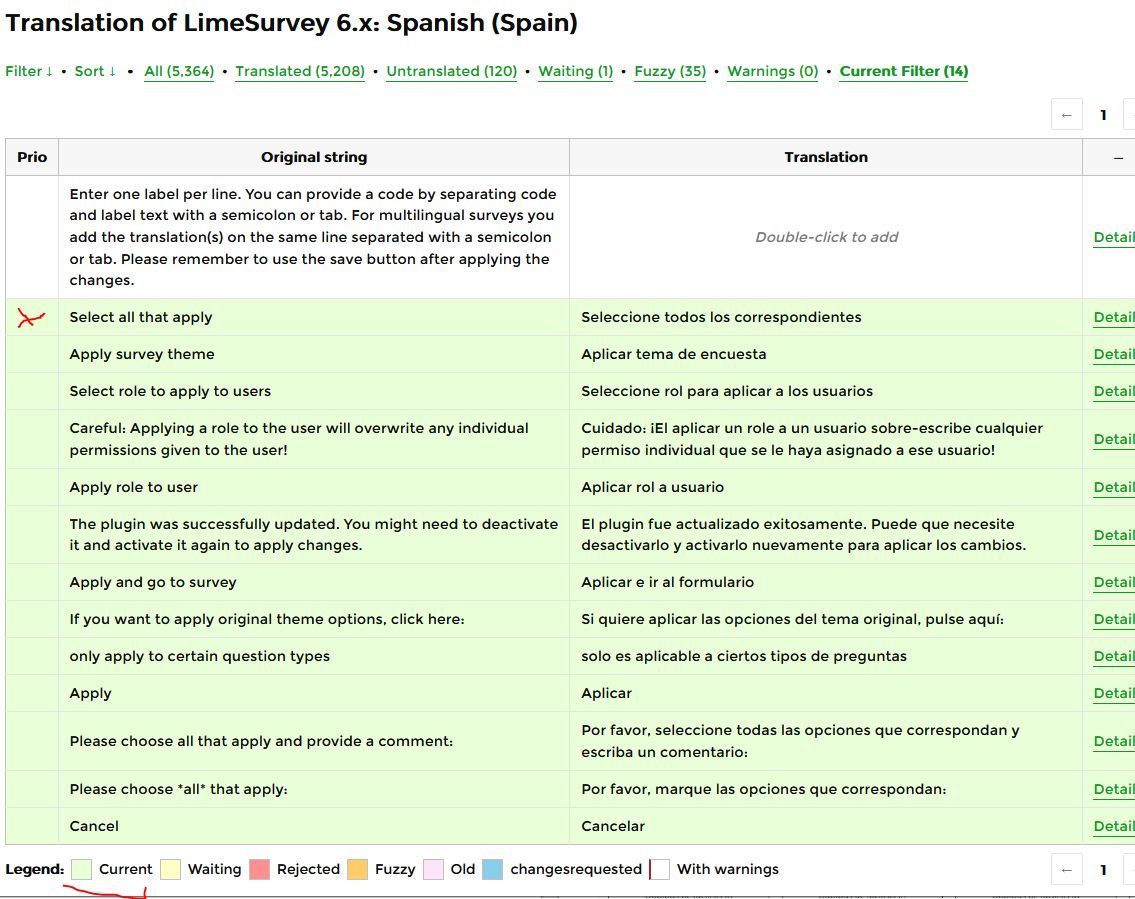1135x899 pixels.
Task: Open Details for 'Select all that apply'
Action: coord(1113,317)
